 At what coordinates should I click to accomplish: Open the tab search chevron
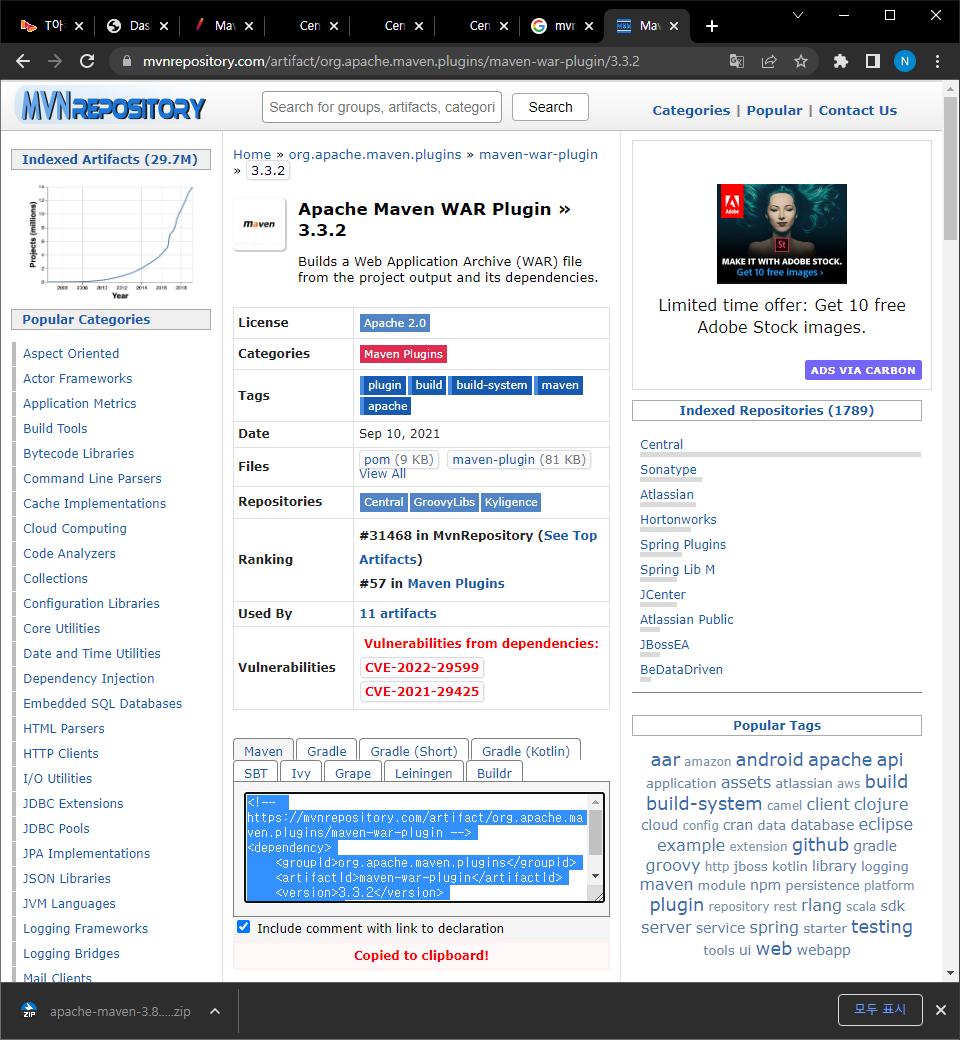pyautogui.click(x=798, y=15)
